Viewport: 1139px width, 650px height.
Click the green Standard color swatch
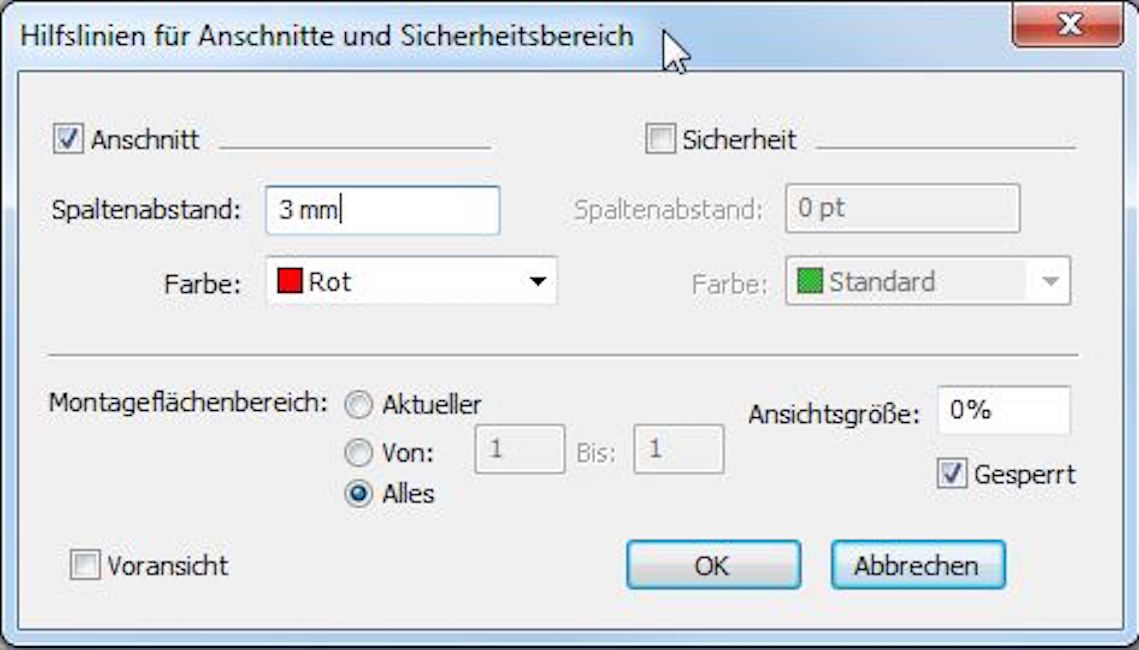(x=808, y=282)
